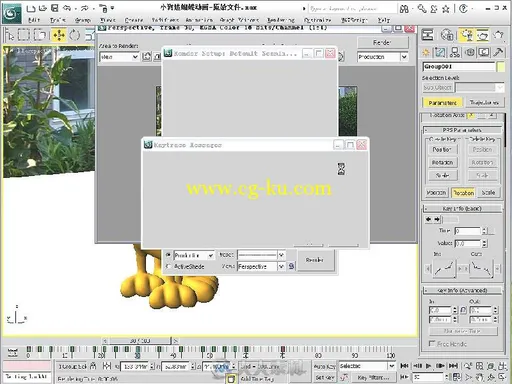Open the Help menu

click(384, 20)
